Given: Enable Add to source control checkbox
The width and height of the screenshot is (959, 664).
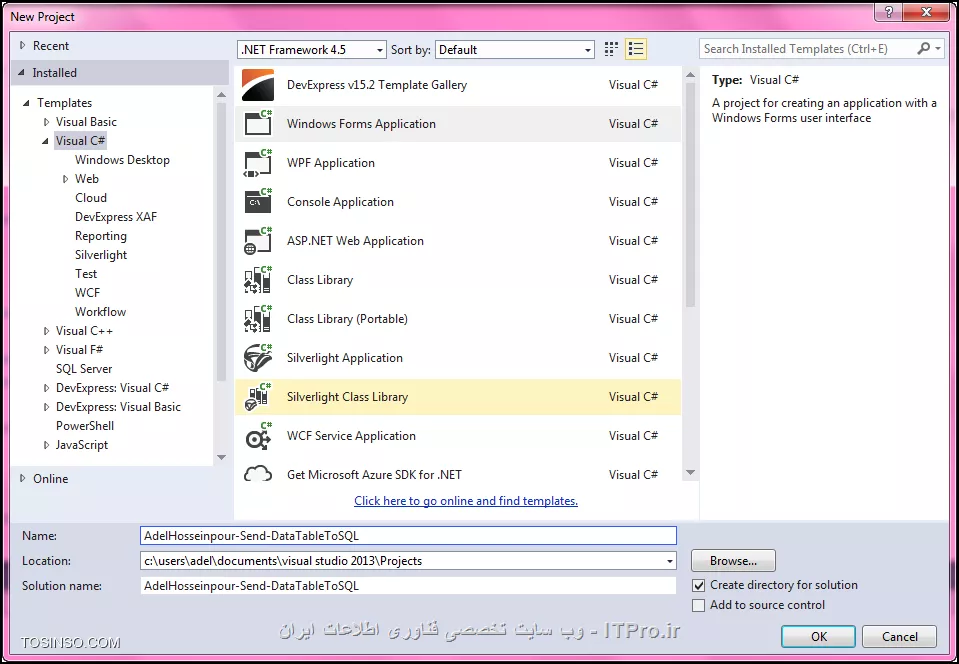Looking at the screenshot, I should [698, 605].
